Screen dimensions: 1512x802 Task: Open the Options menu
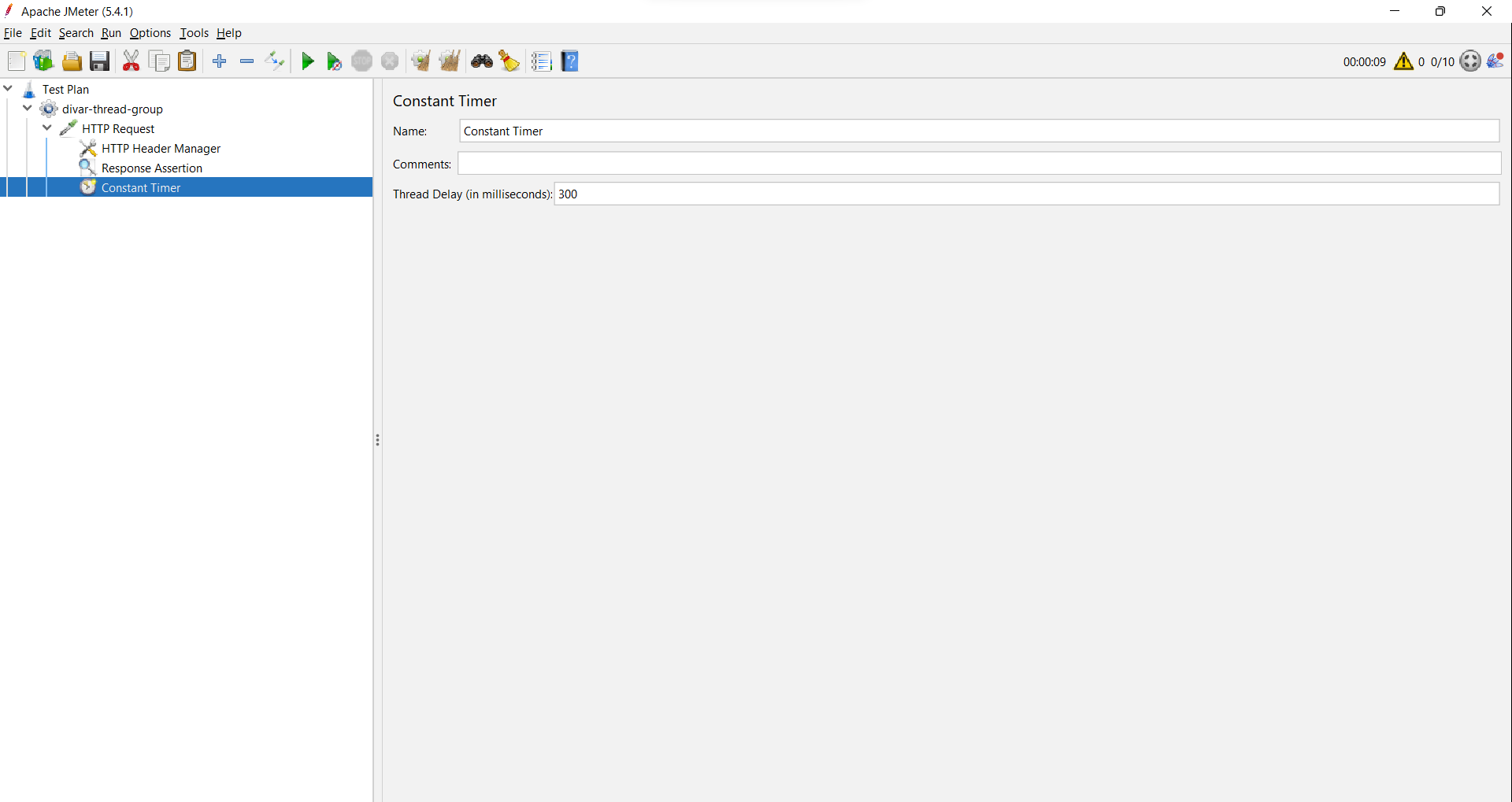[150, 33]
